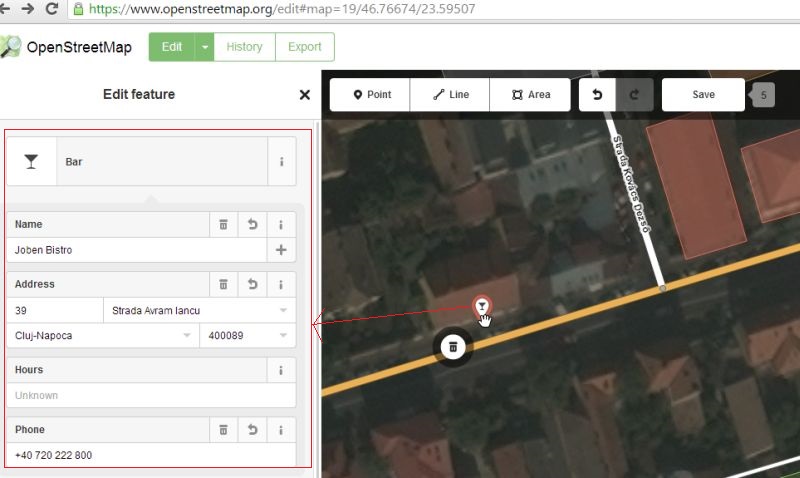The height and width of the screenshot is (478, 800).
Task: Select the Point drawing tool
Action: (370, 94)
